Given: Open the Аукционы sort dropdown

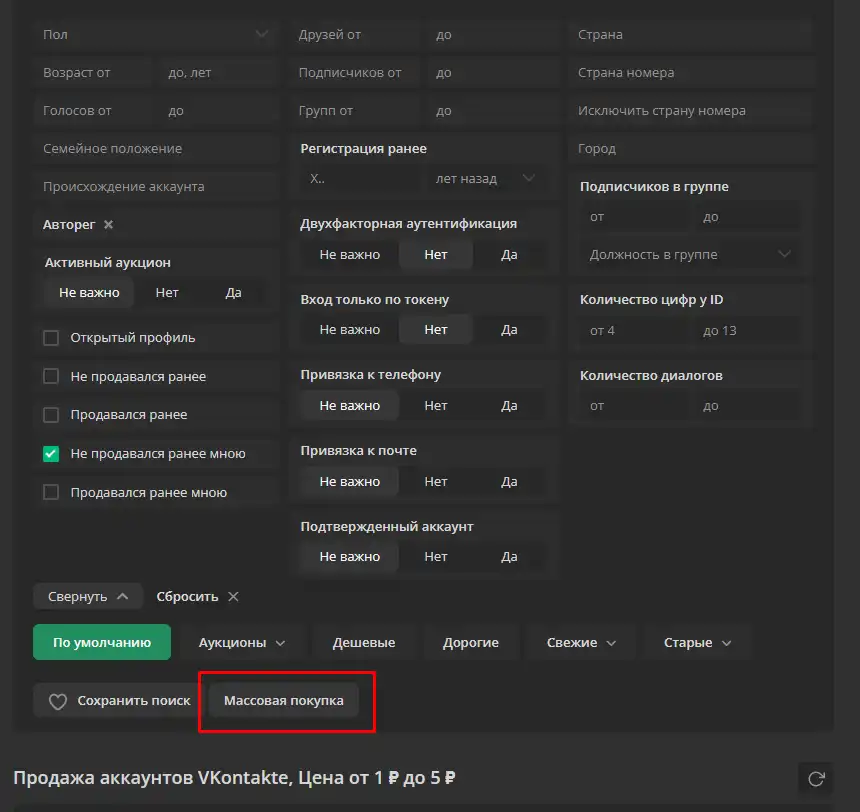Looking at the screenshot, I should pos(242,643).
